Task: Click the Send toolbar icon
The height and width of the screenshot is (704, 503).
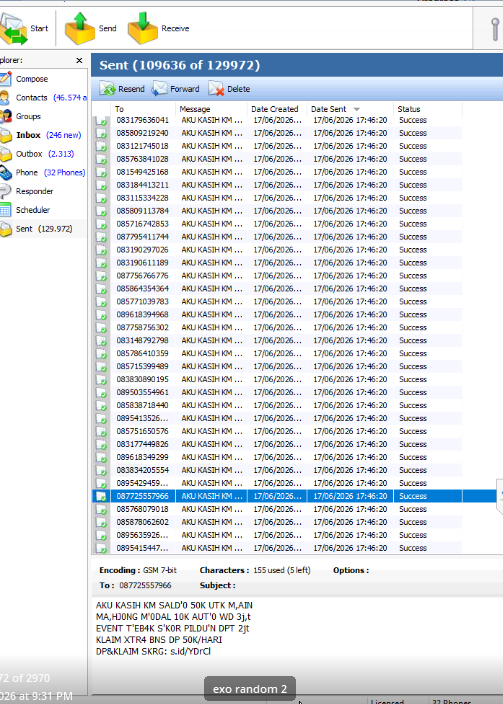Action: 79,28
